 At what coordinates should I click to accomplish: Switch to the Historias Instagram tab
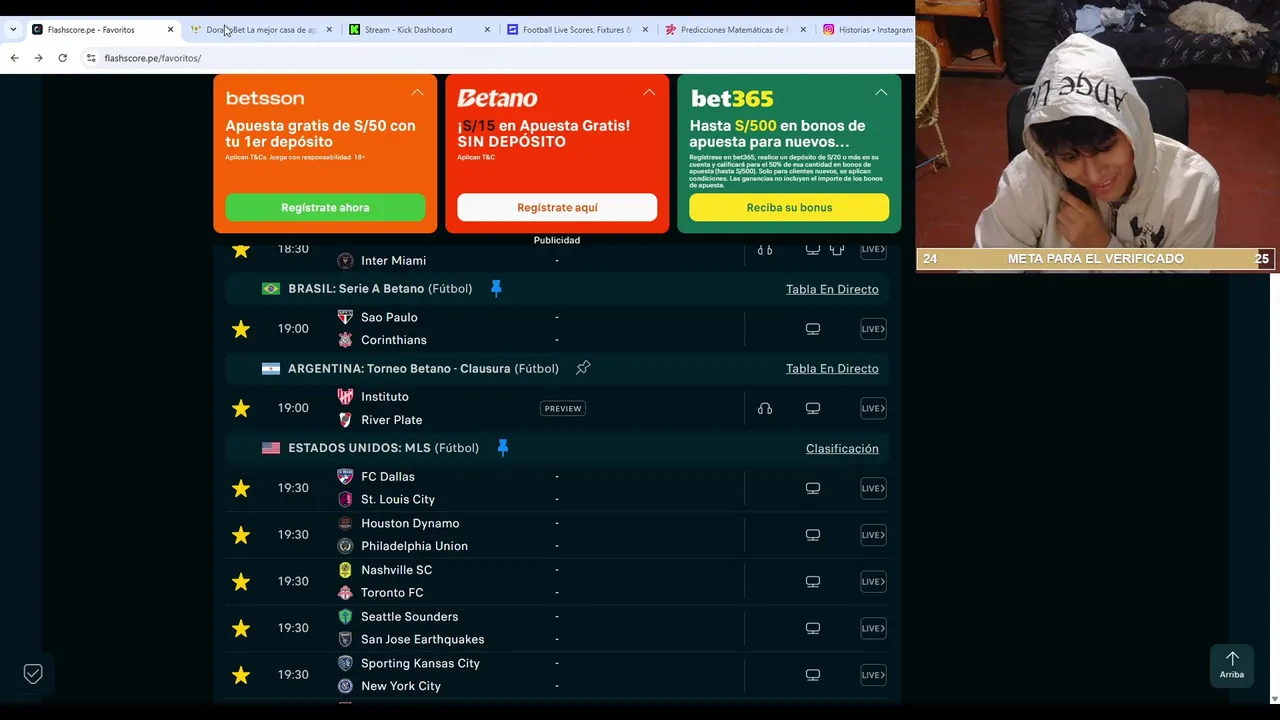coord(866,30)
